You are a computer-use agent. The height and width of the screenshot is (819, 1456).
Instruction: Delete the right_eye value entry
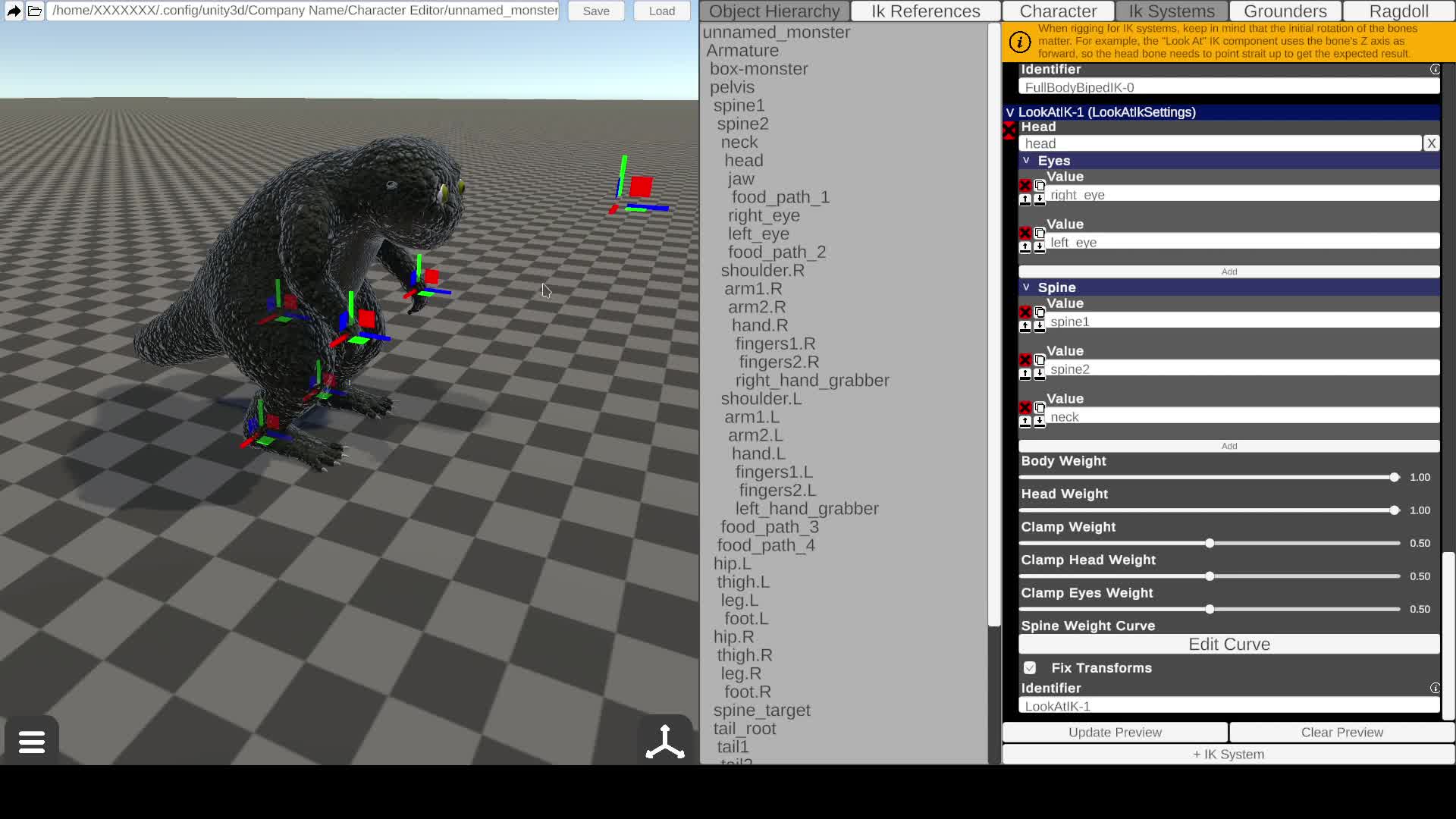pyautogui.click(x=1025, y=185)
